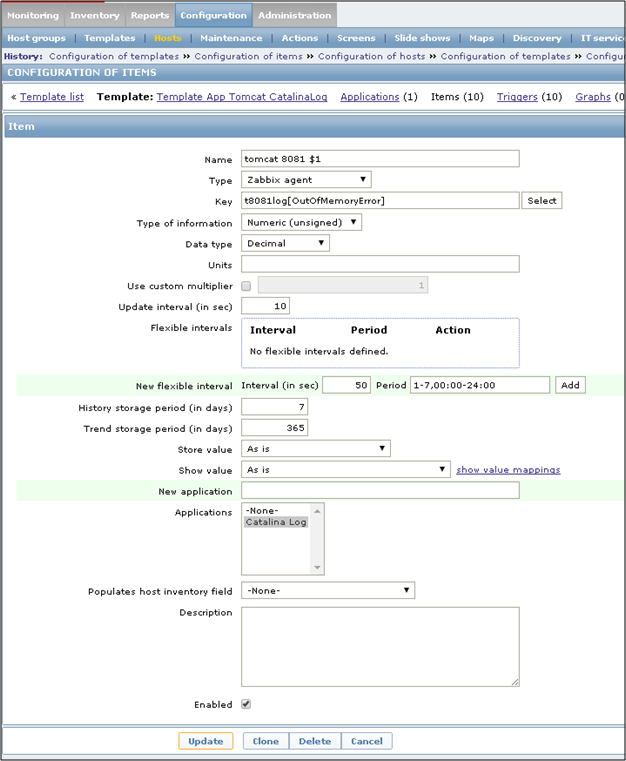Enable the Use custom multiplier checkbox
The width and height of the screenshot is (626, 761).
(246, 286)
